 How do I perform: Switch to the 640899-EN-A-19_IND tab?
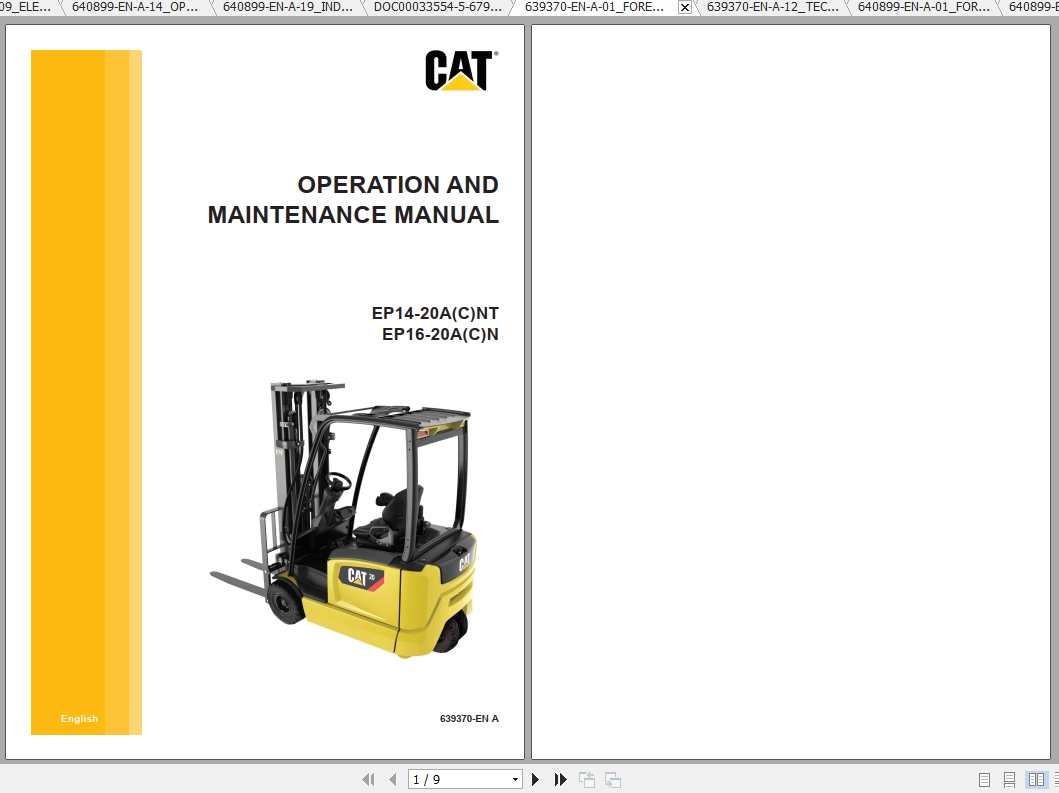(287, 7)
